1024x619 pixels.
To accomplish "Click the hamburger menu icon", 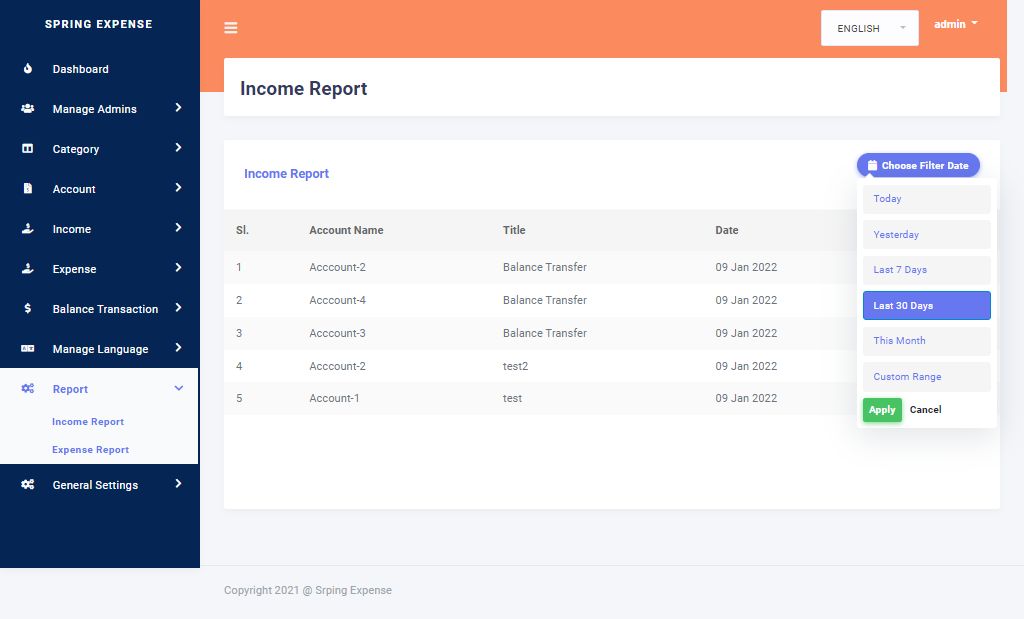I will point(231,28).
